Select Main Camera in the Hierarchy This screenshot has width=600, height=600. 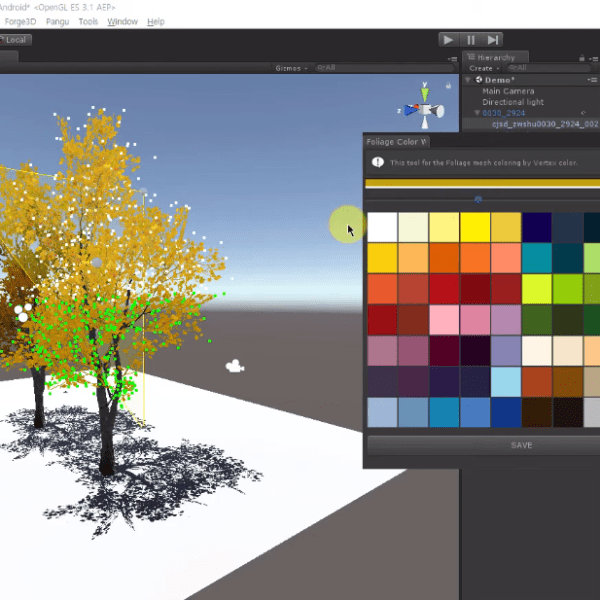(508, 91)
